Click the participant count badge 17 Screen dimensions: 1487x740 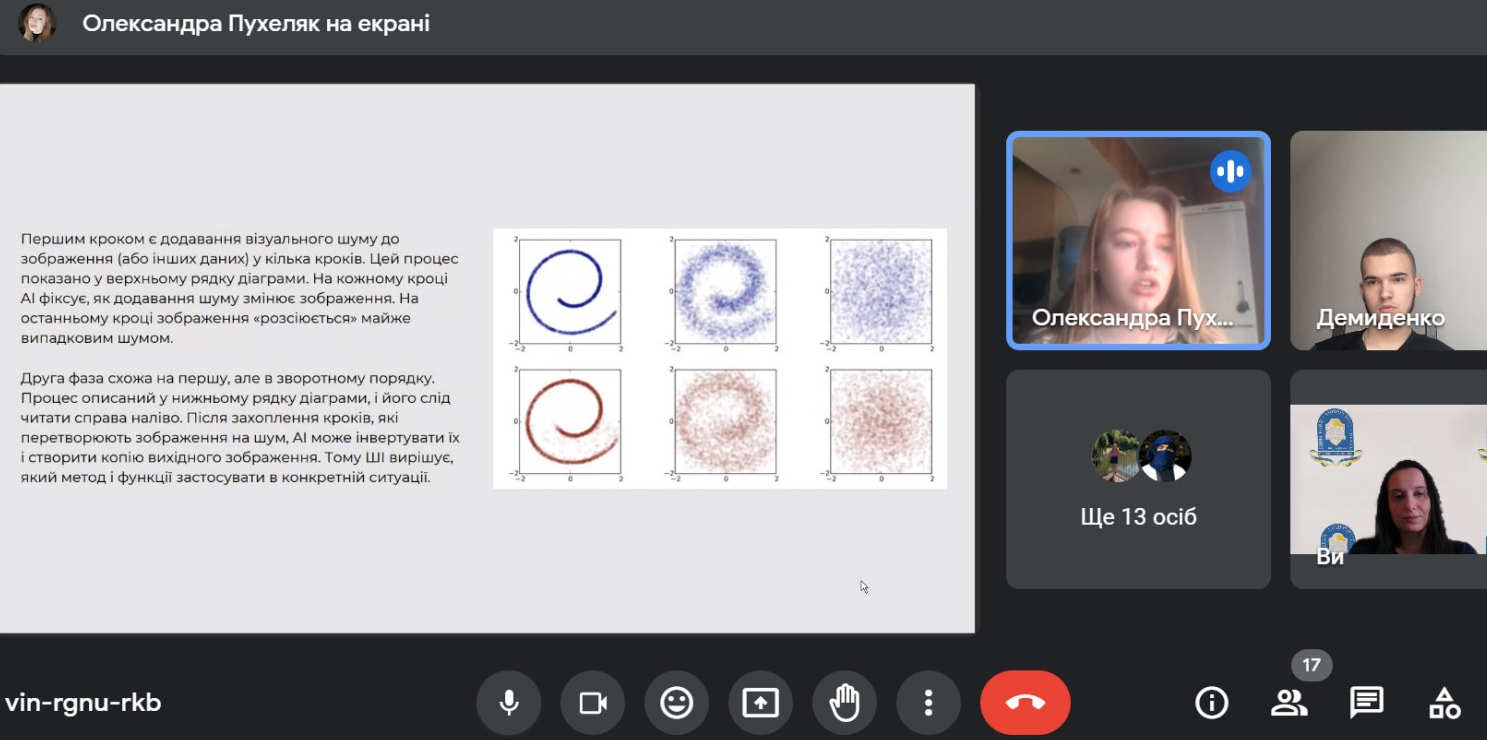pos(1311,665)
